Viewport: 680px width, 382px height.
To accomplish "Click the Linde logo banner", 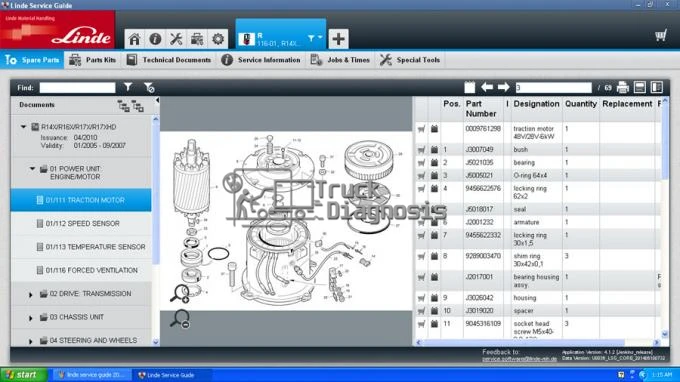I will (x=57, y=30).
